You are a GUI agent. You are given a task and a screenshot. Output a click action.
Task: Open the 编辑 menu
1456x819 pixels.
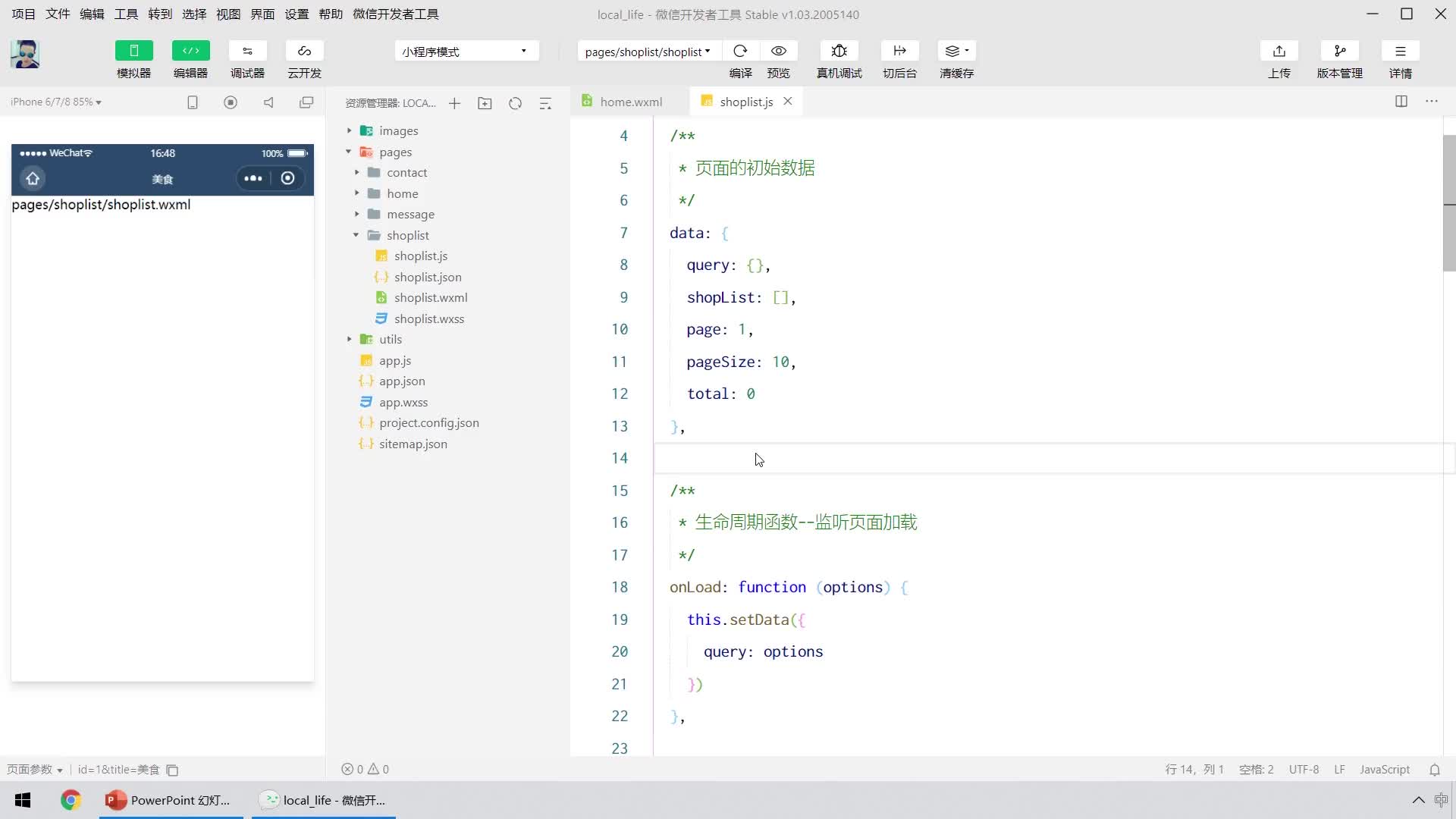[x=92, y=14]
